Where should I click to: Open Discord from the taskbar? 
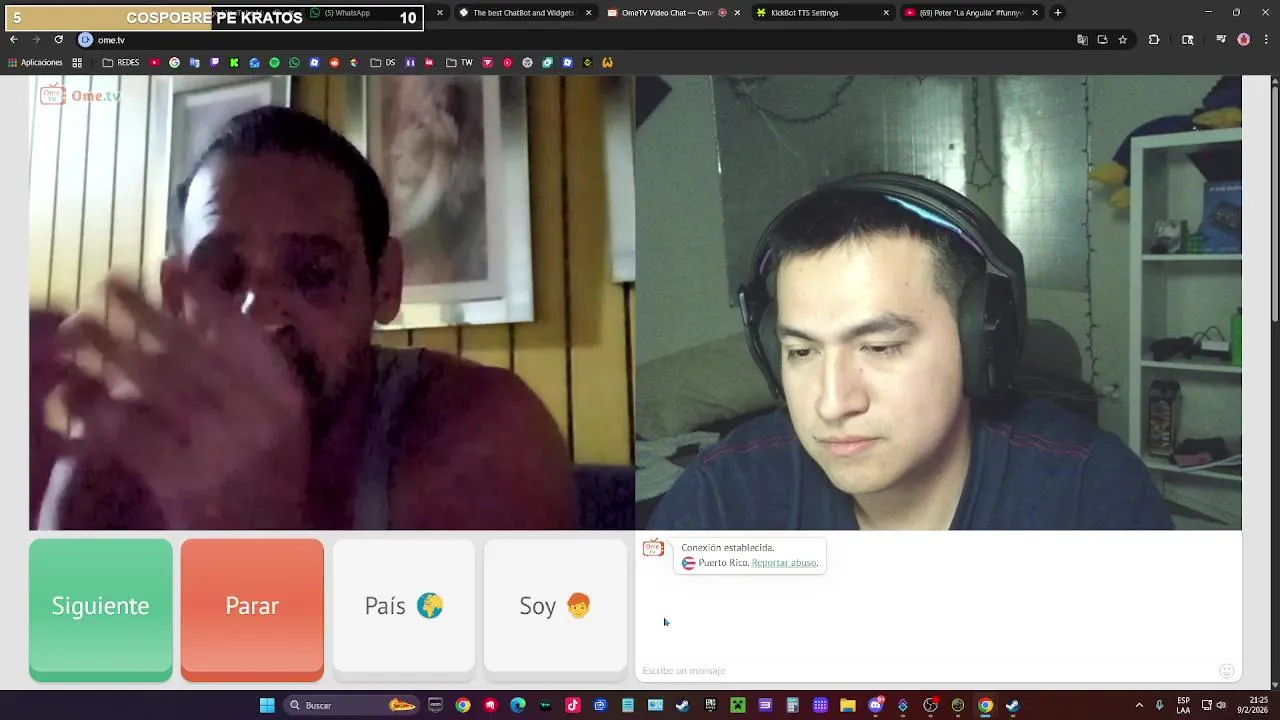tap(876, 706)
